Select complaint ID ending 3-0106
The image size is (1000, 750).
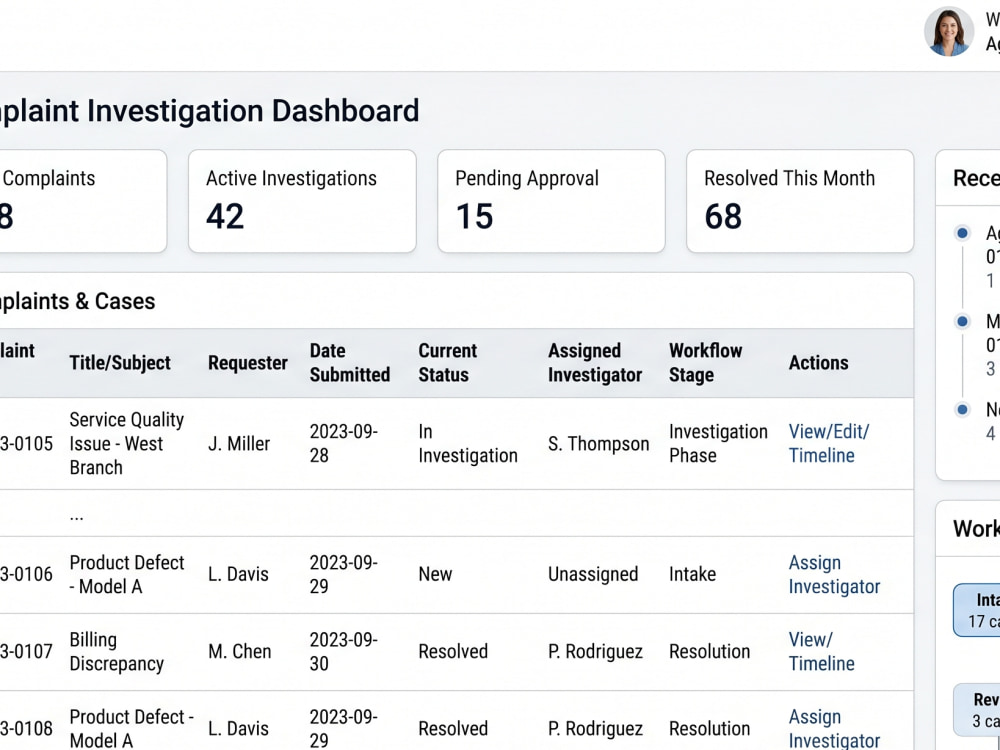pos(26,574)
